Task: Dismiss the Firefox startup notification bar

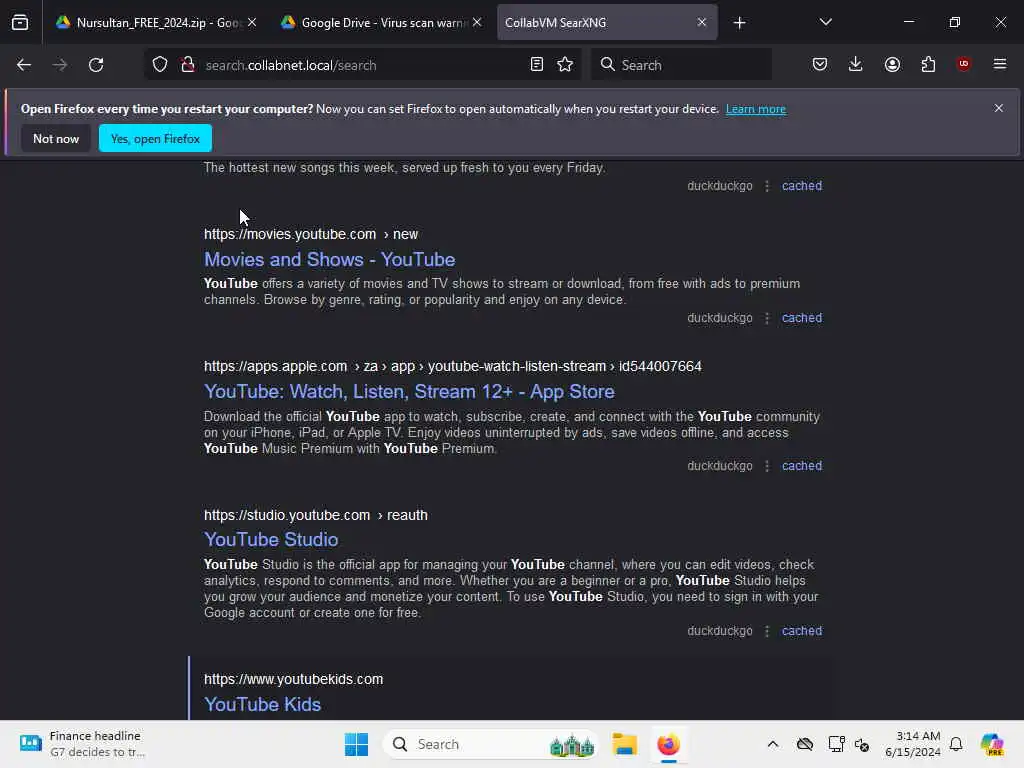Action: pos(999,108)
